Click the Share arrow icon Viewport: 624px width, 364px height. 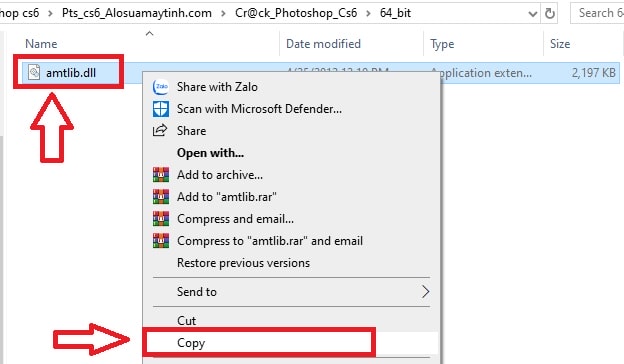[x=160, y=130]
